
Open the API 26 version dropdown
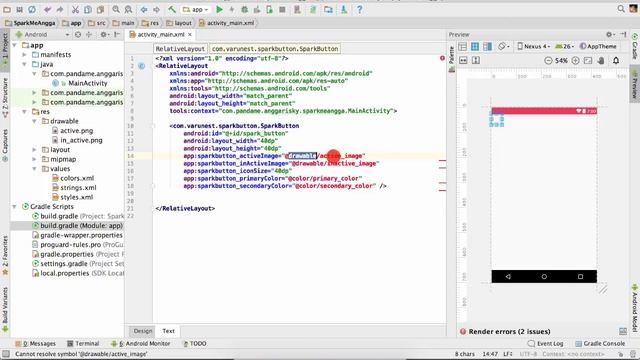coord(565,47)
